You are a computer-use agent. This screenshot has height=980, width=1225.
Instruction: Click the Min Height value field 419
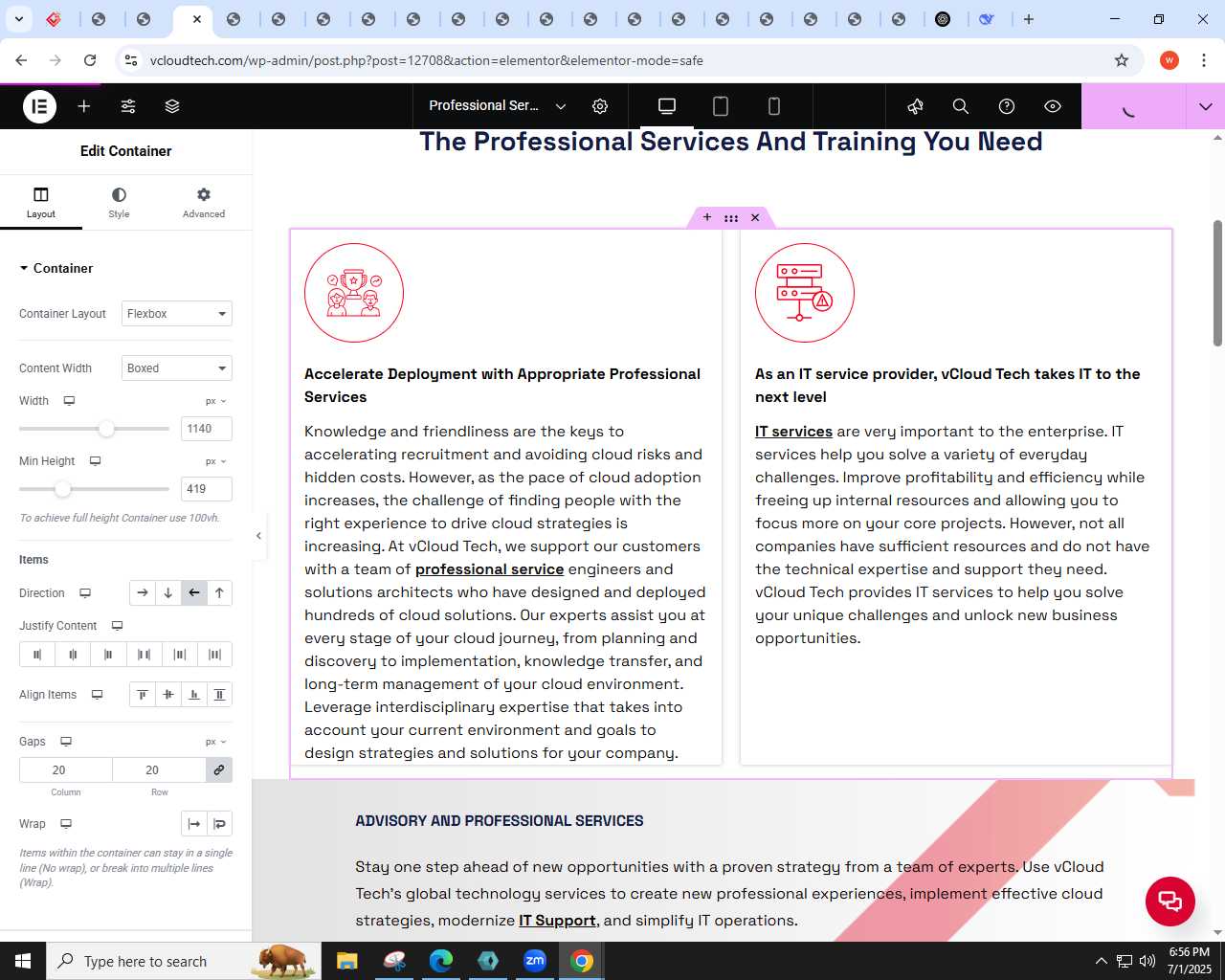tap(207, 489)
